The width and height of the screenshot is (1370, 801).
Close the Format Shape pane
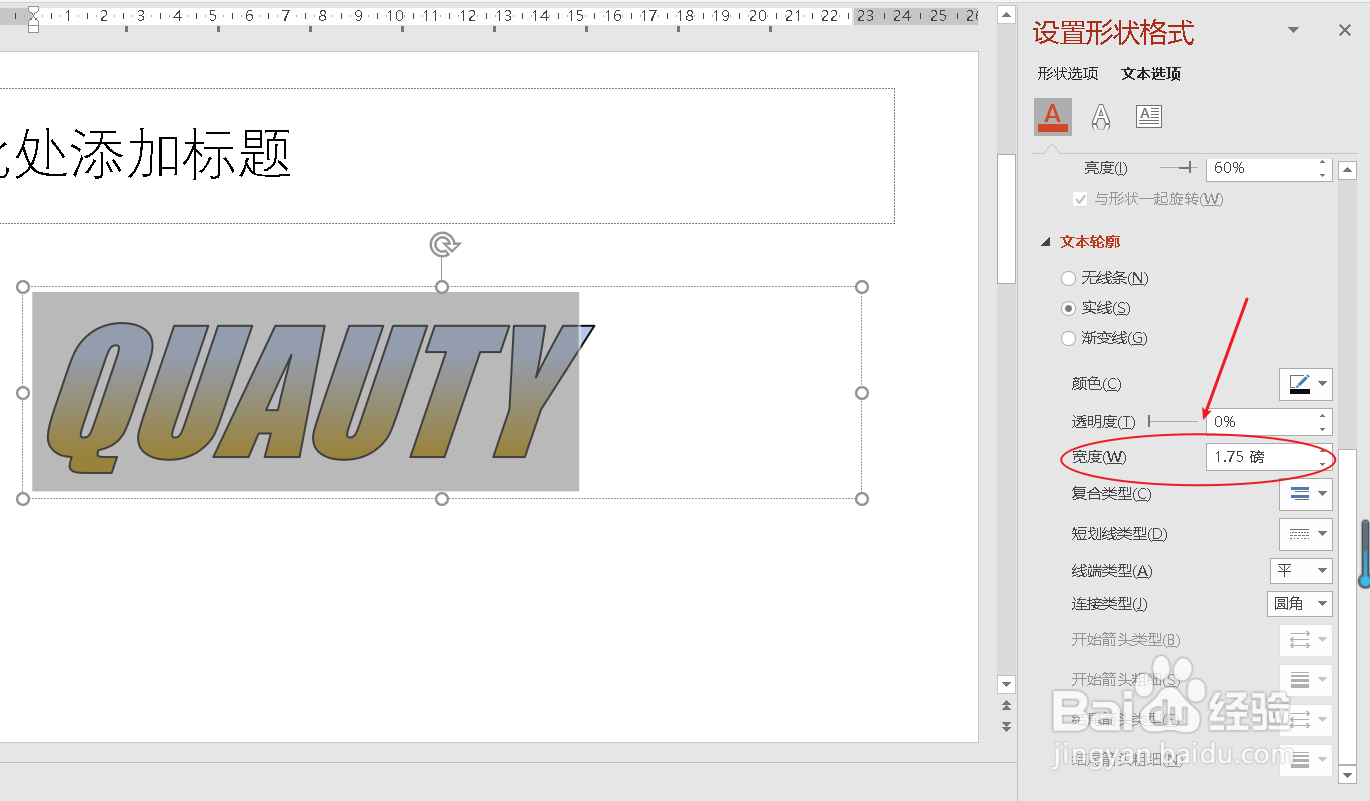[x=1345, y=31]
